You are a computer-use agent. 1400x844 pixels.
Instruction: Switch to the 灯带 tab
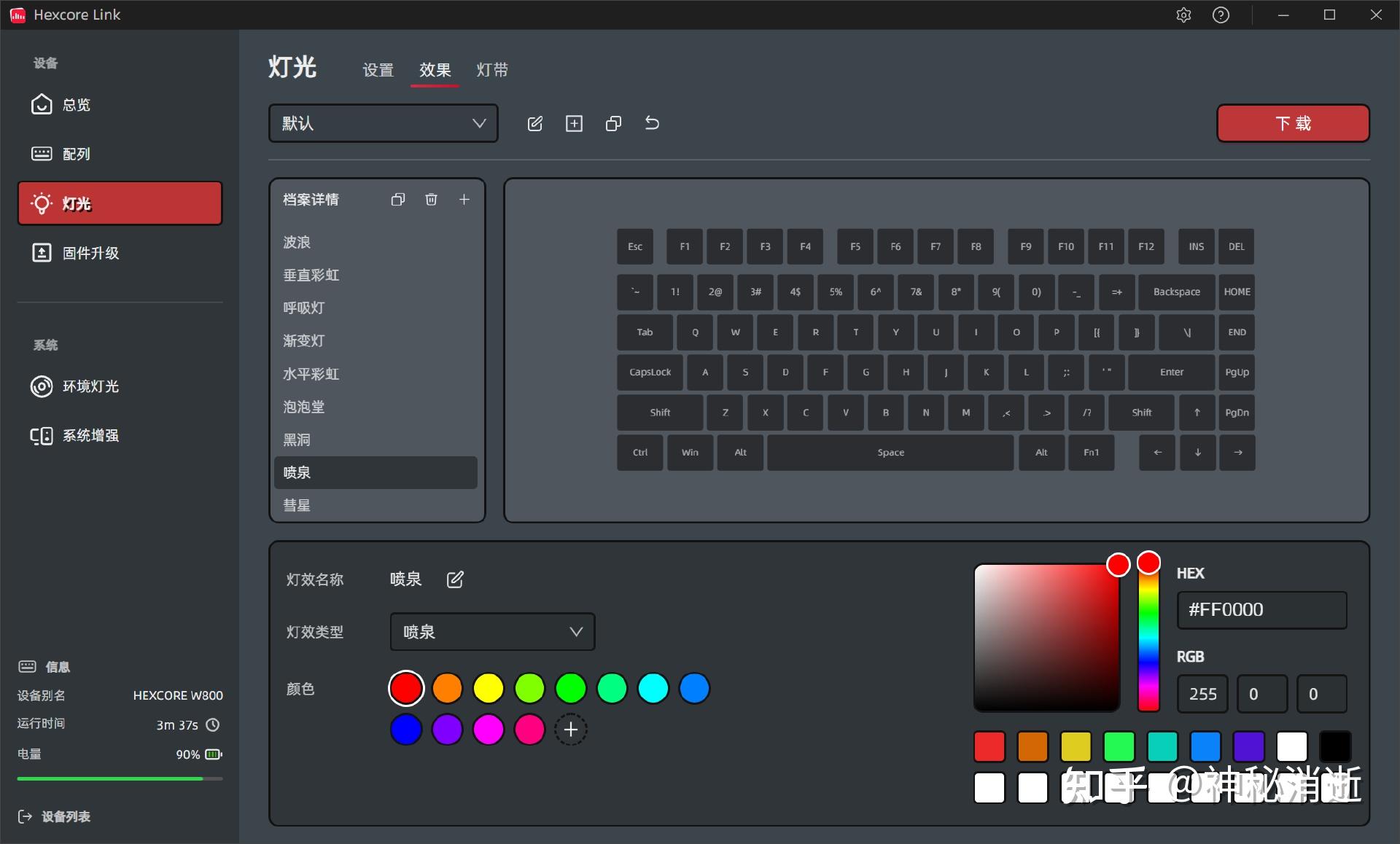(492, 70)
